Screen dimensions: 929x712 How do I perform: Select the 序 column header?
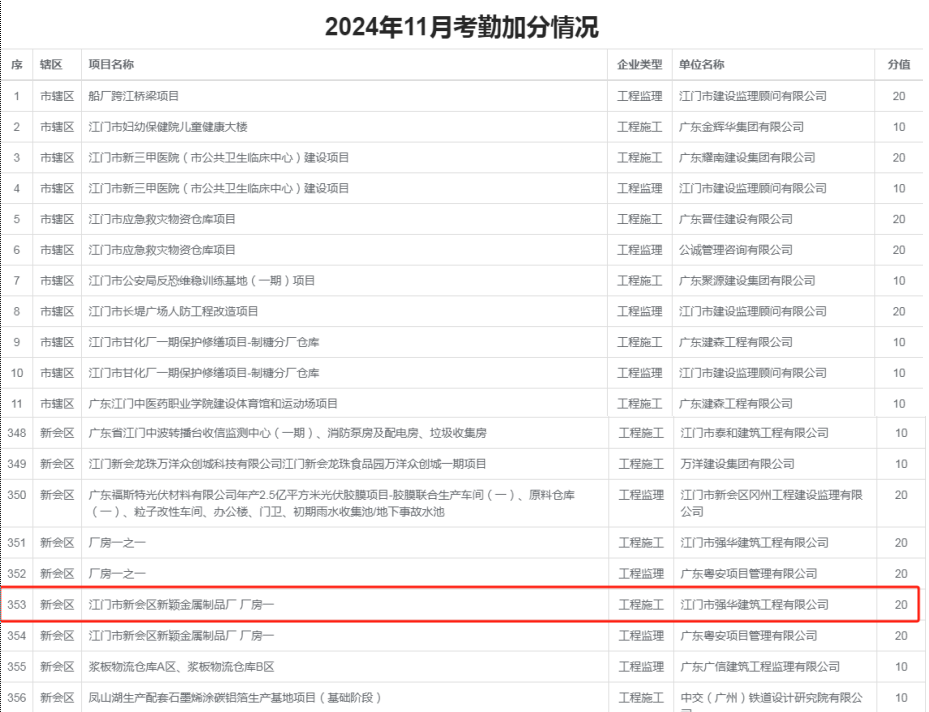[x=17, y=65]
